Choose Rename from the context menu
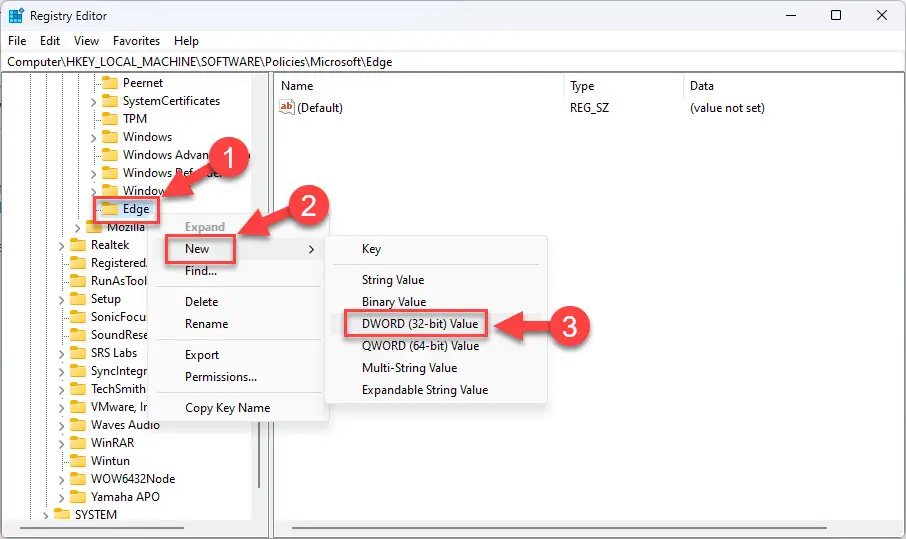This screenshot has width=906, height=539. pos(239,324)
